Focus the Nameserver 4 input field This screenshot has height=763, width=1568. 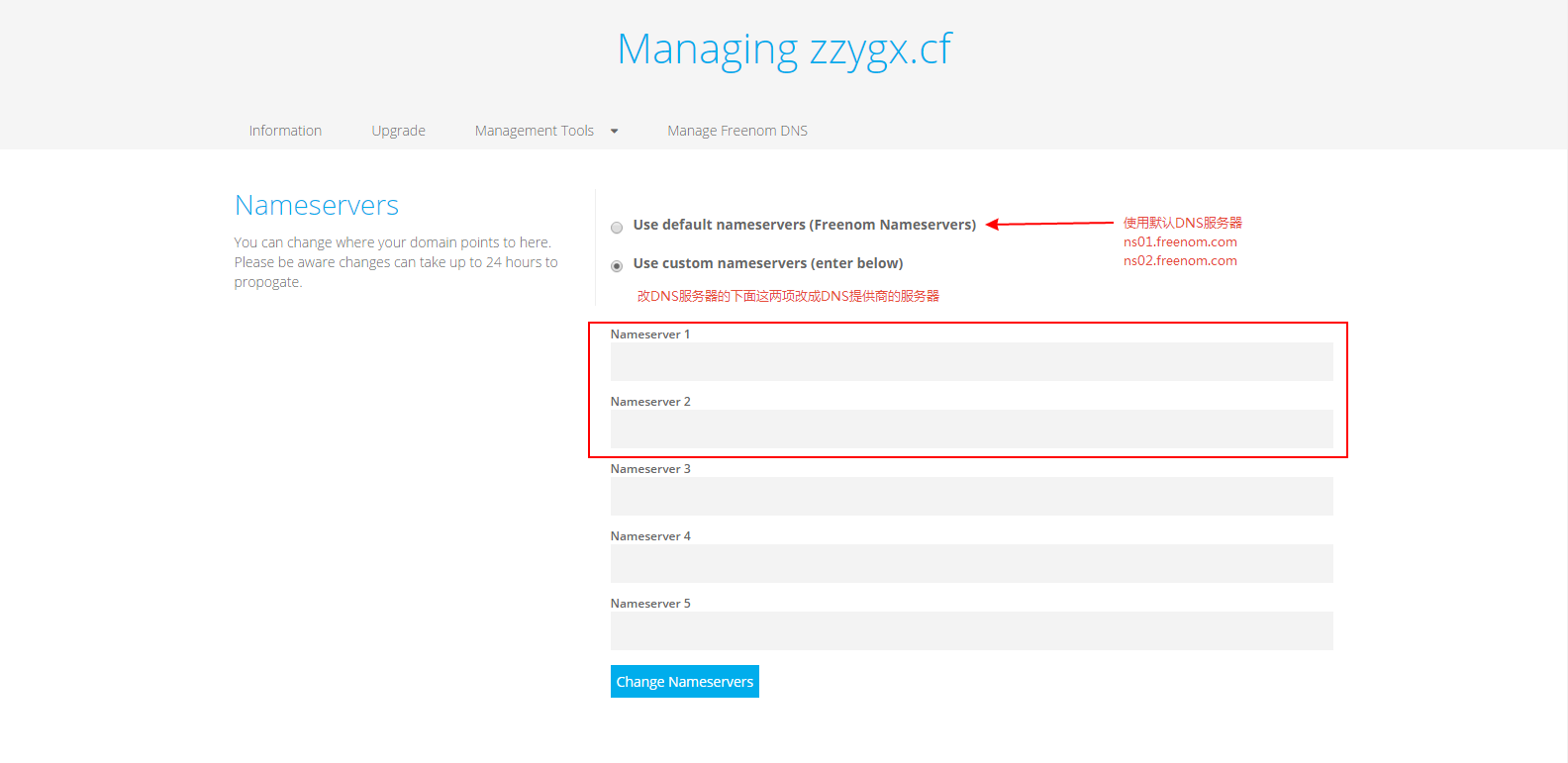coord(971,563)
